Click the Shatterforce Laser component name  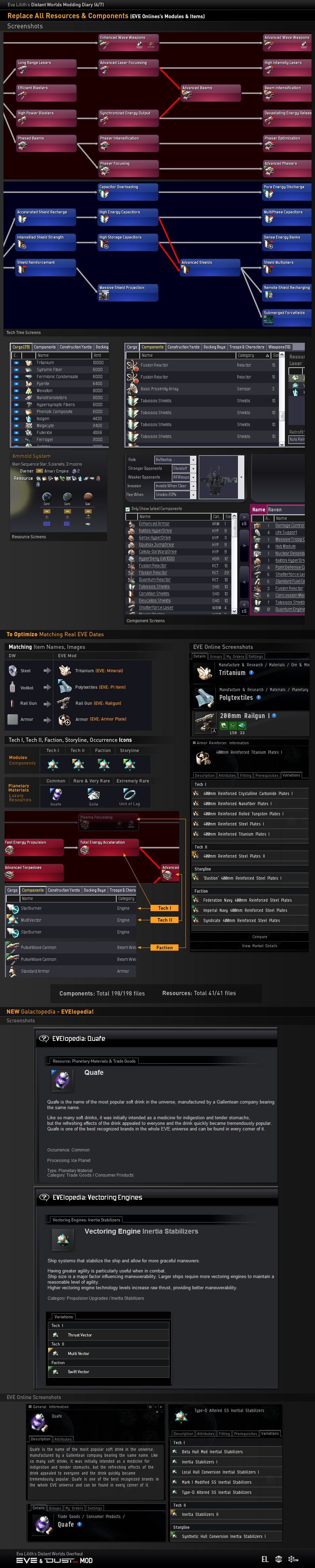click(156, 608)
